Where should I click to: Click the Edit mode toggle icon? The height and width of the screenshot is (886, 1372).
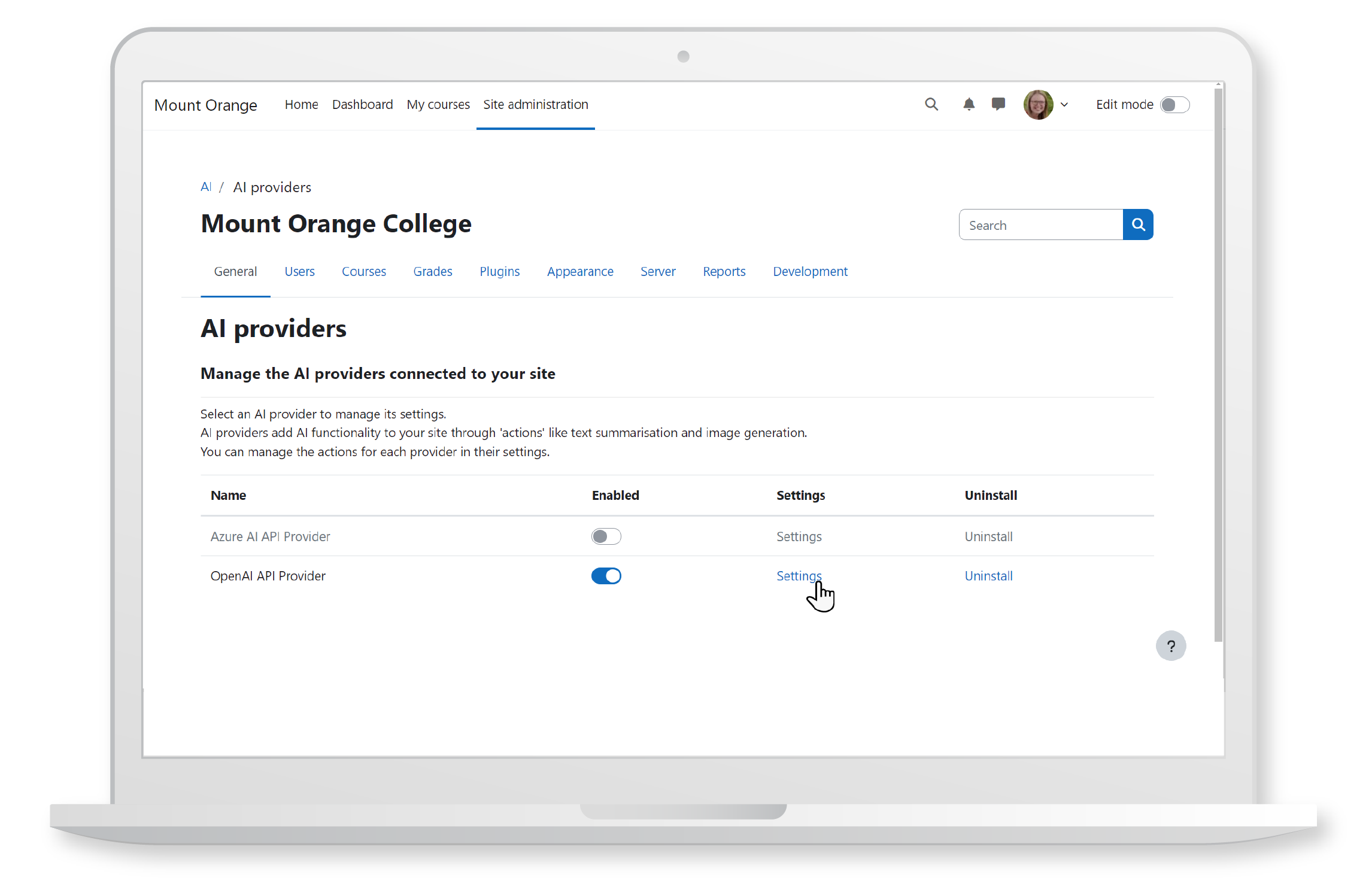pos(1175,104)
